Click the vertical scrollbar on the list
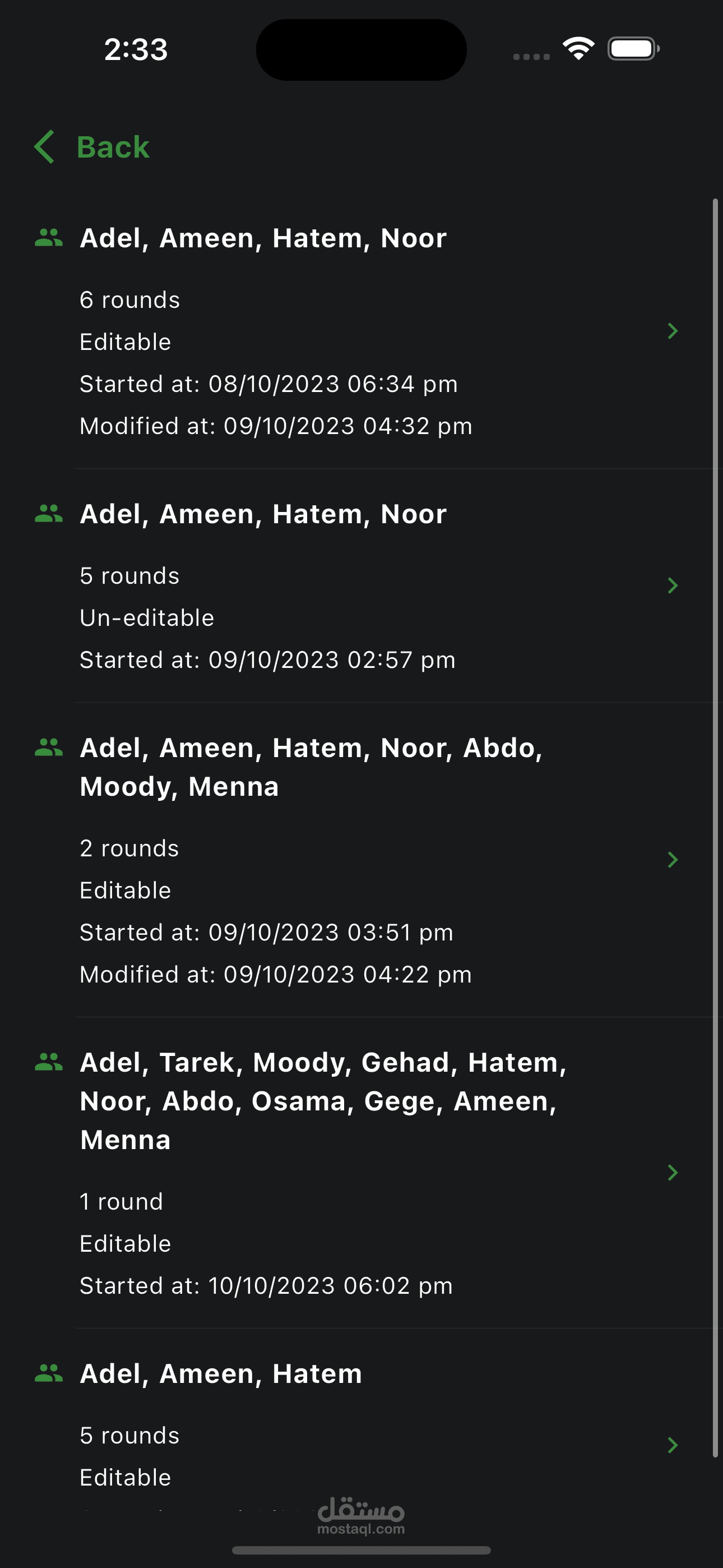Image resolution: width=723 pixels, height=1568 pixels. coord(715,828)
